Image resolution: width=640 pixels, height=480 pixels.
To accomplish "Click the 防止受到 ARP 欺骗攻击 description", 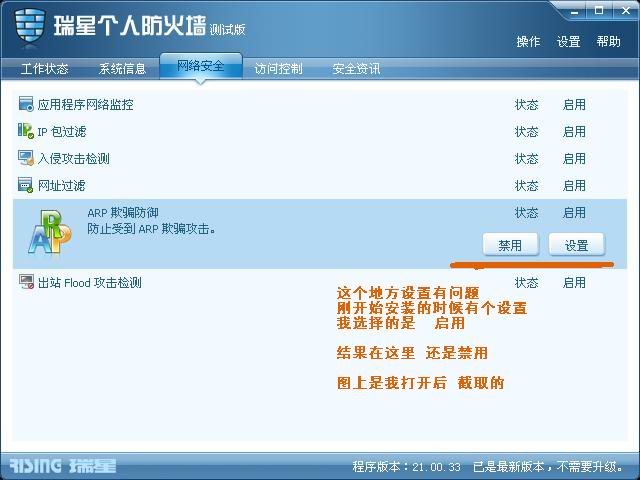I will click(x=151, y=229).
